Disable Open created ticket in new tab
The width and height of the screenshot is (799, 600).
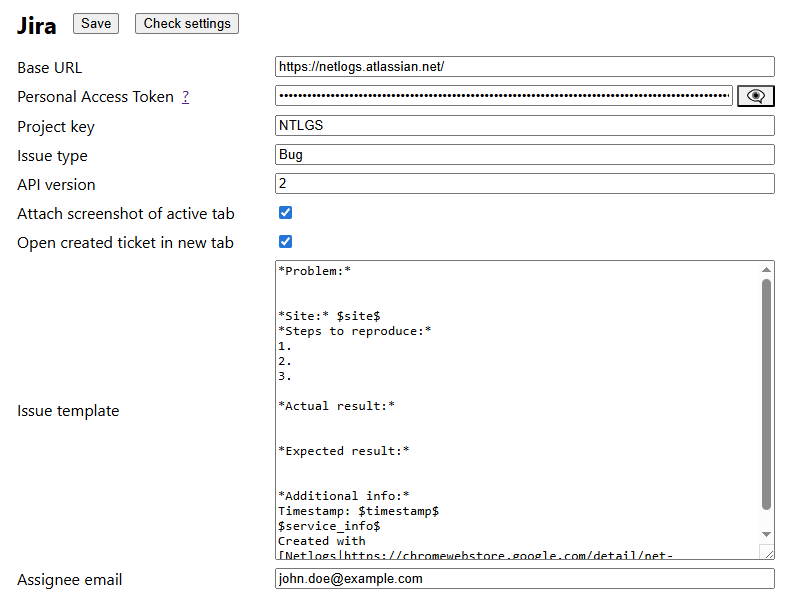point(285,242)
